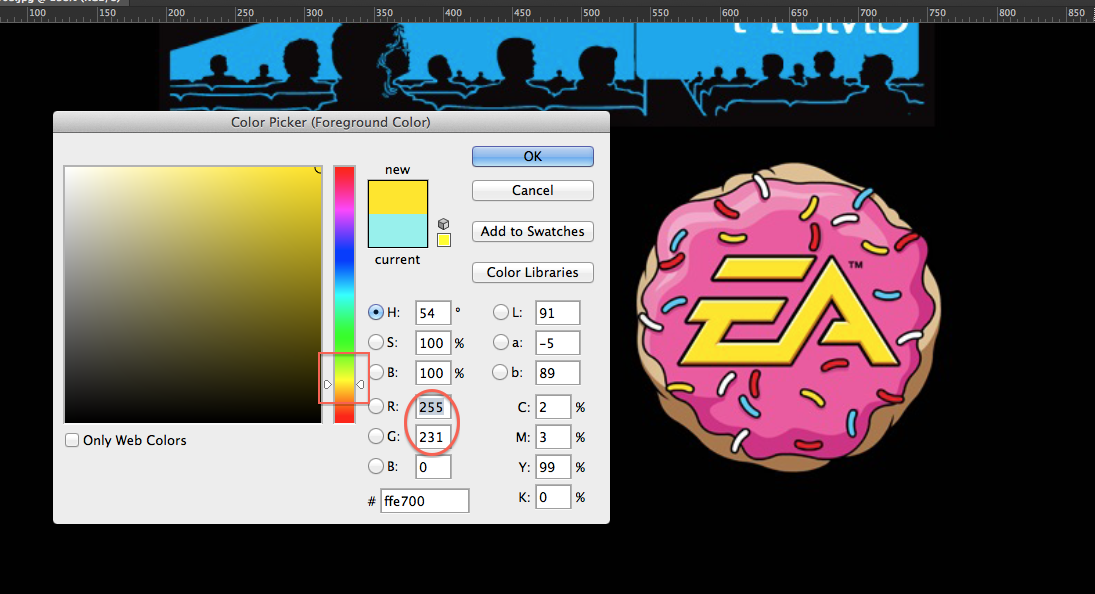This screenshot has width=1095, height=594.
Task: Click the R field showing 255
Action: click(433, 407)
